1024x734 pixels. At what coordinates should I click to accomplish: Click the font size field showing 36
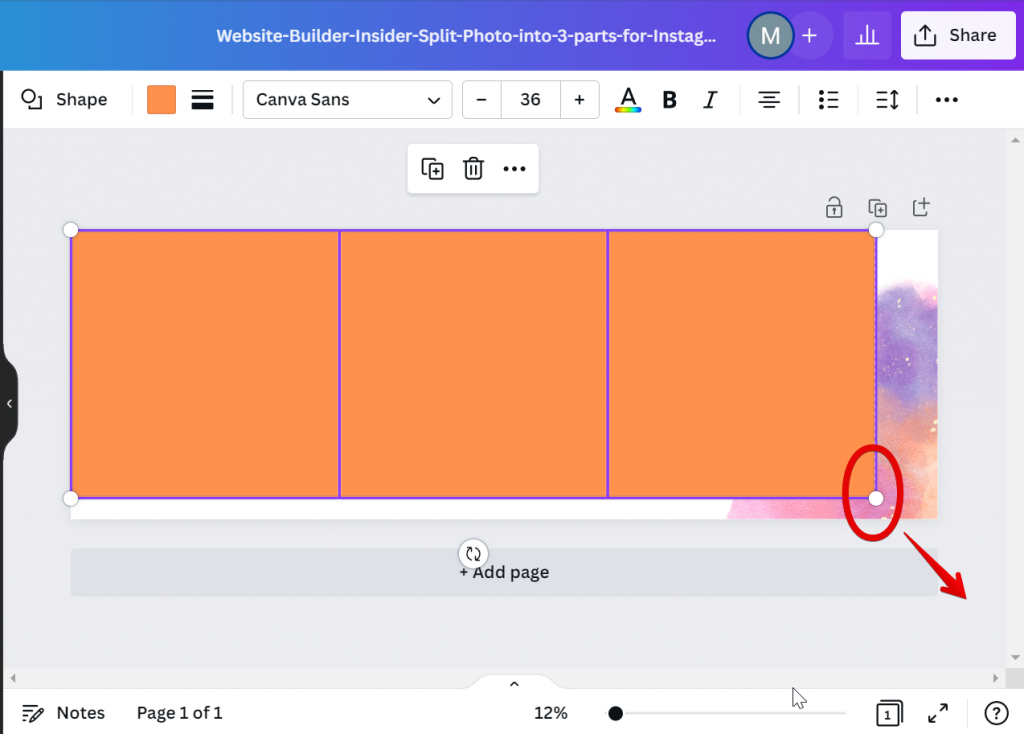coord(530,99)
